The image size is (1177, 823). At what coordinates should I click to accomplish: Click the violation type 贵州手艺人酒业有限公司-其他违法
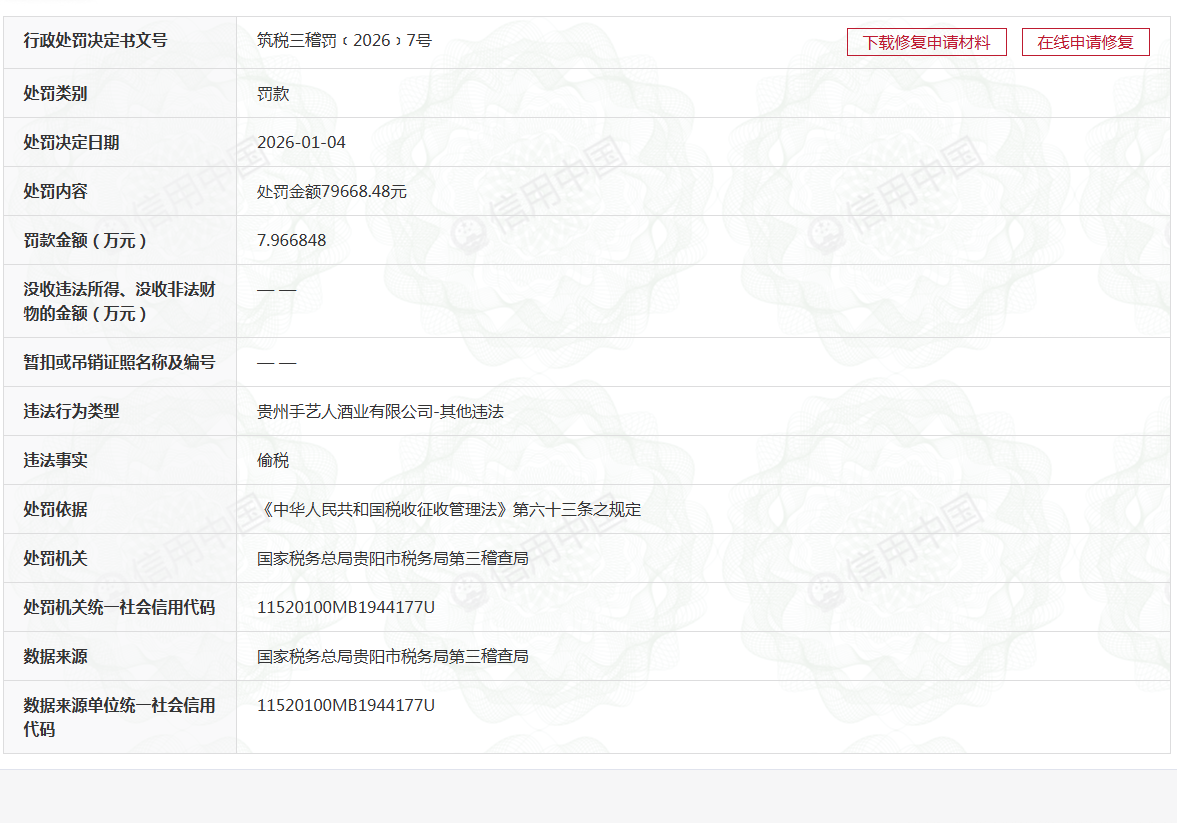coord(380,411)
